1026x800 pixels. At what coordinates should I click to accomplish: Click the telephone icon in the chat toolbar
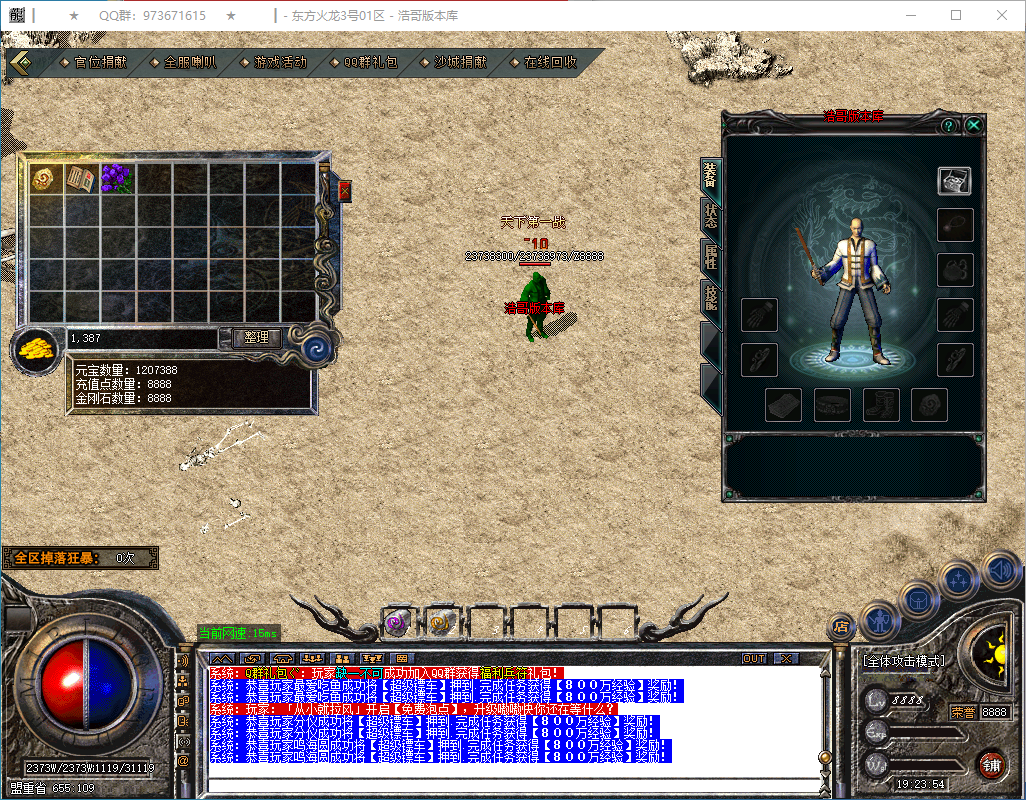283,659
